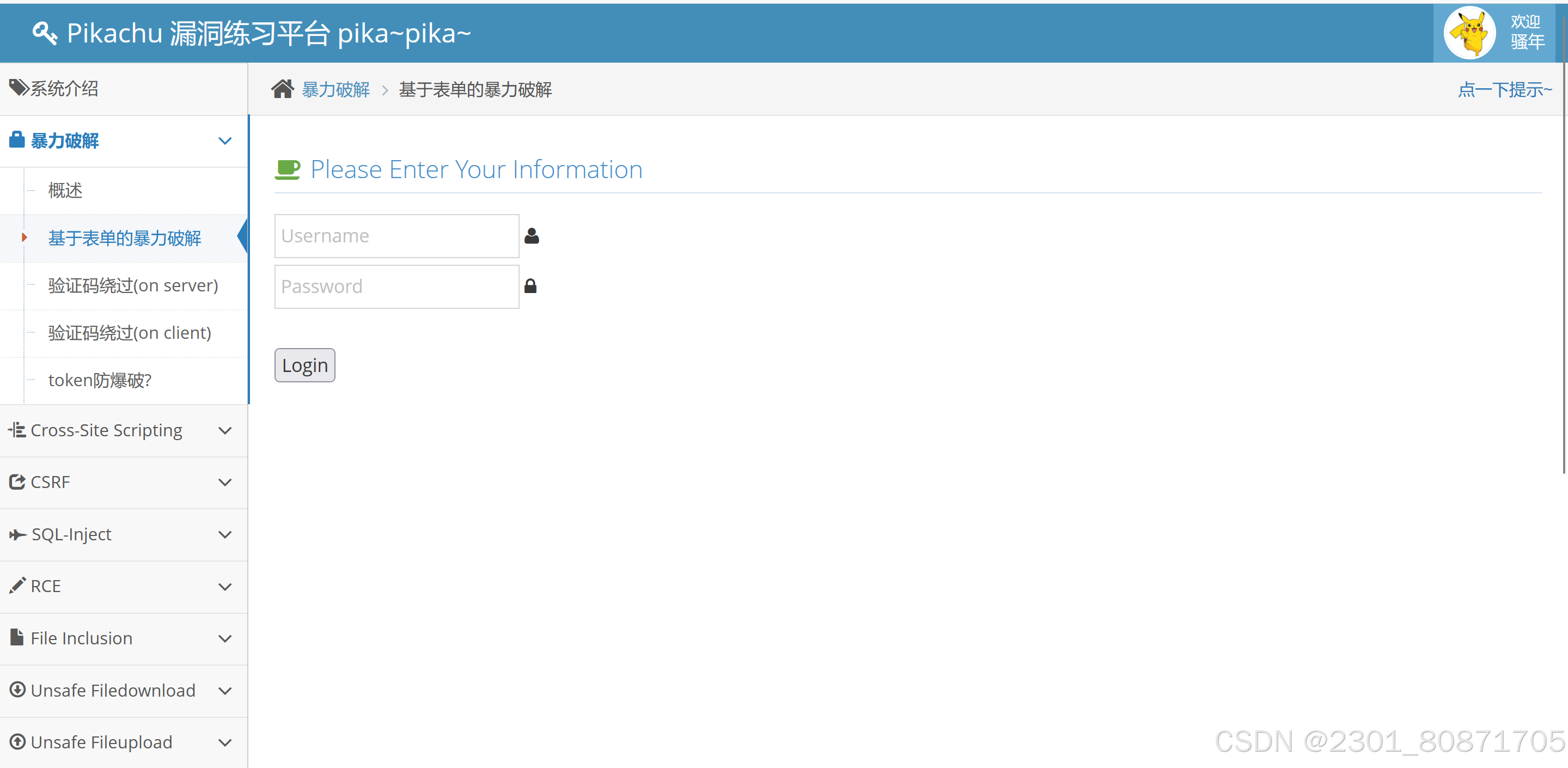Viewport: 1568px width, 768px height.
Task: Open the 概述 overview item
Action: (65, 191)
